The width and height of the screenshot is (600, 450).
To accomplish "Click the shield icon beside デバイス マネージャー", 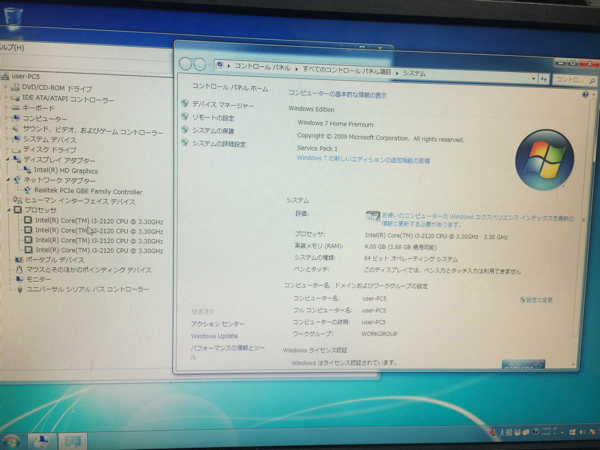I will pos(185,103).
